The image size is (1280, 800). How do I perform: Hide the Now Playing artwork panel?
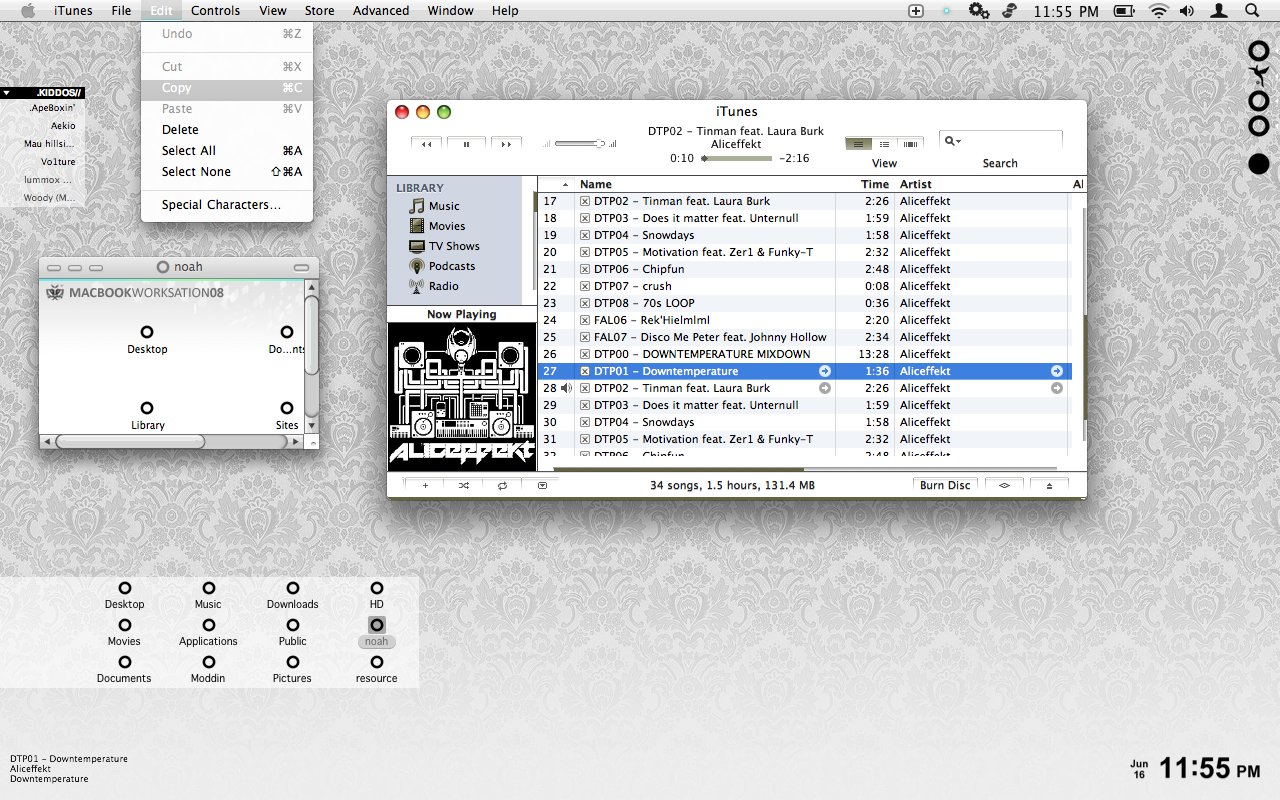coord(542,485)
